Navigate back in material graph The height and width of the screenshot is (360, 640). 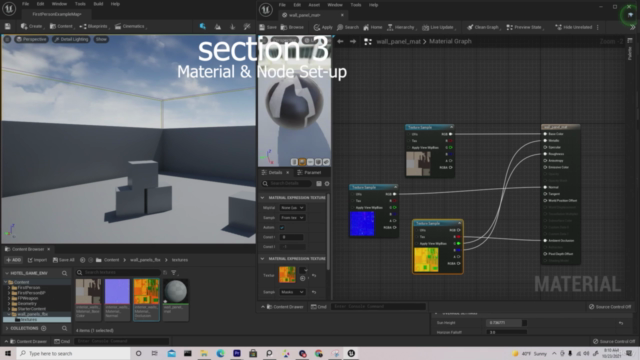tap(340, 41)
